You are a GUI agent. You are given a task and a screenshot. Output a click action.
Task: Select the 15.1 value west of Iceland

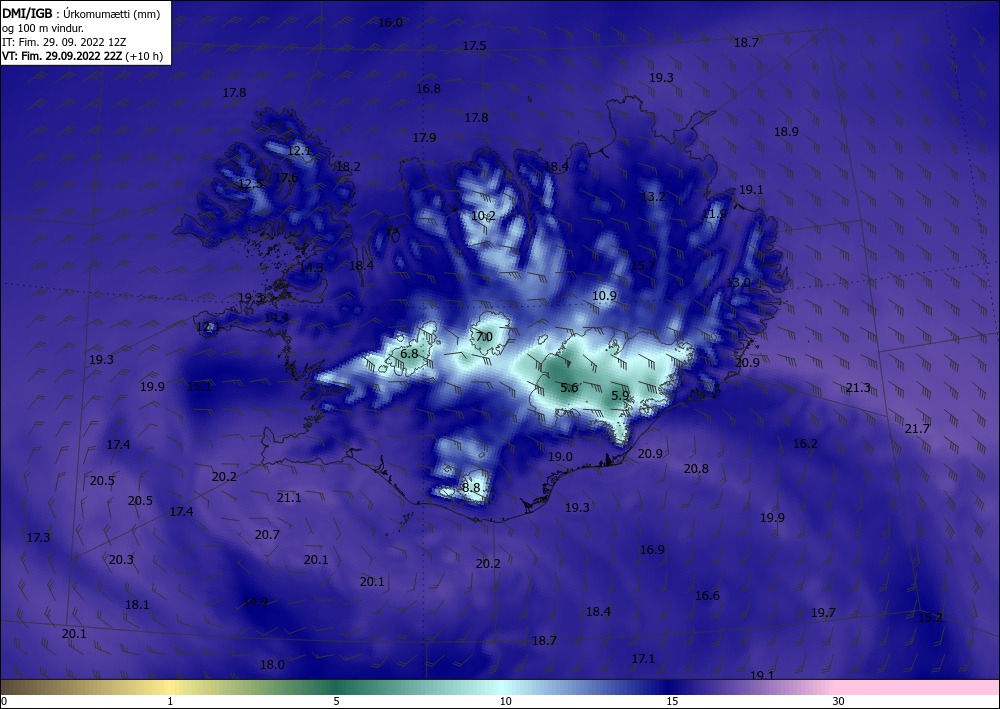coord(199,386)
